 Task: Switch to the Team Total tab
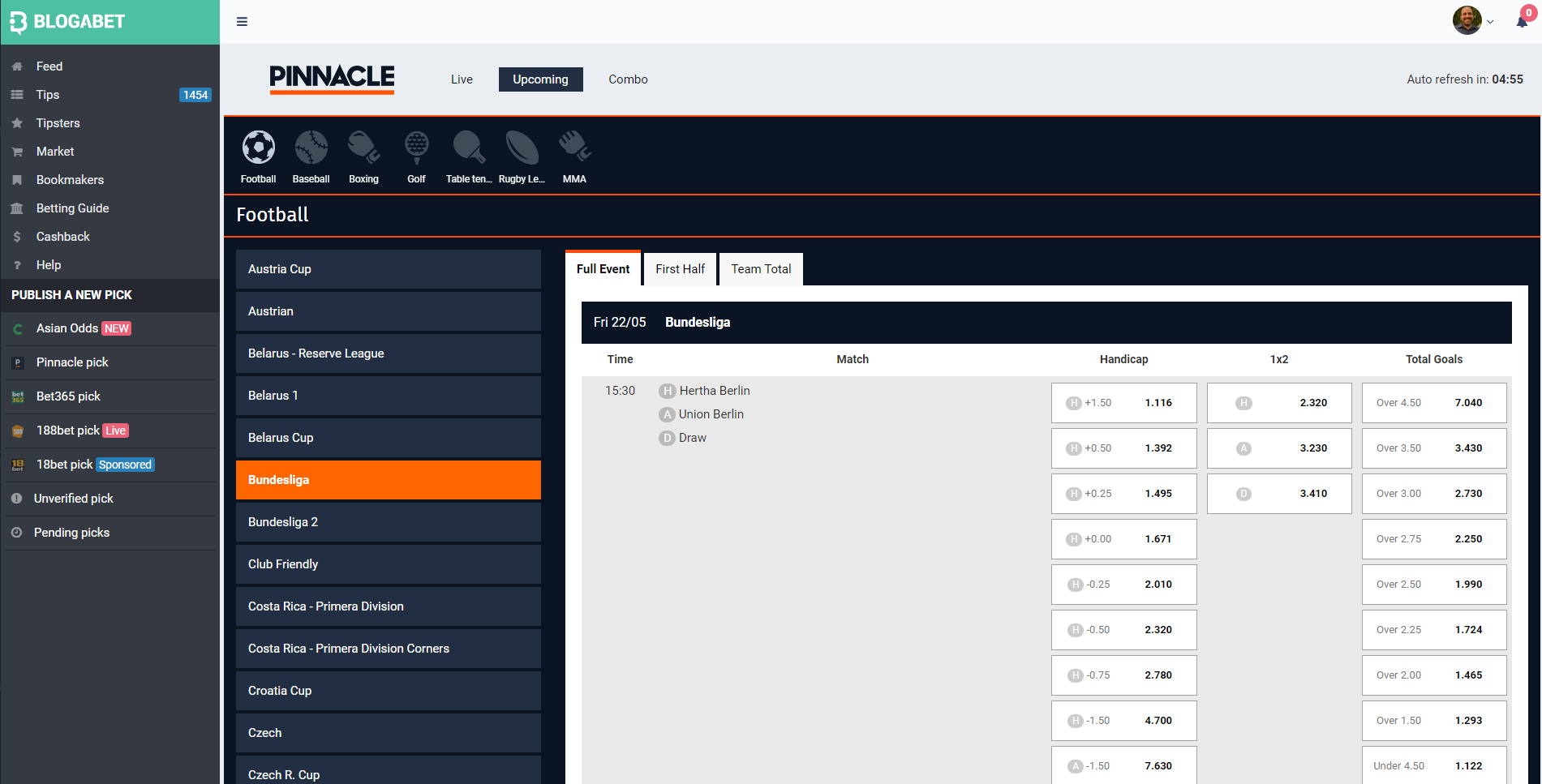click(x=761, y=269)
